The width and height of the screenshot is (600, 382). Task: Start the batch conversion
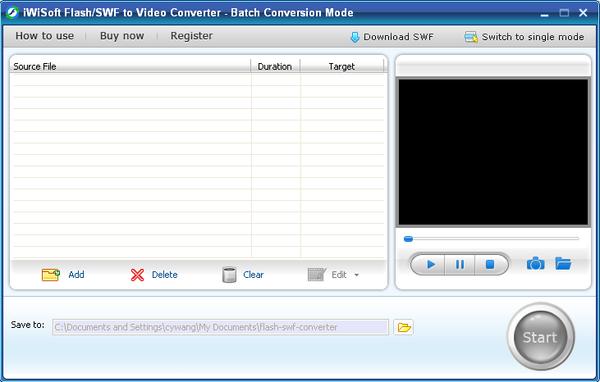pyautogui.click(x=540, y=337)
